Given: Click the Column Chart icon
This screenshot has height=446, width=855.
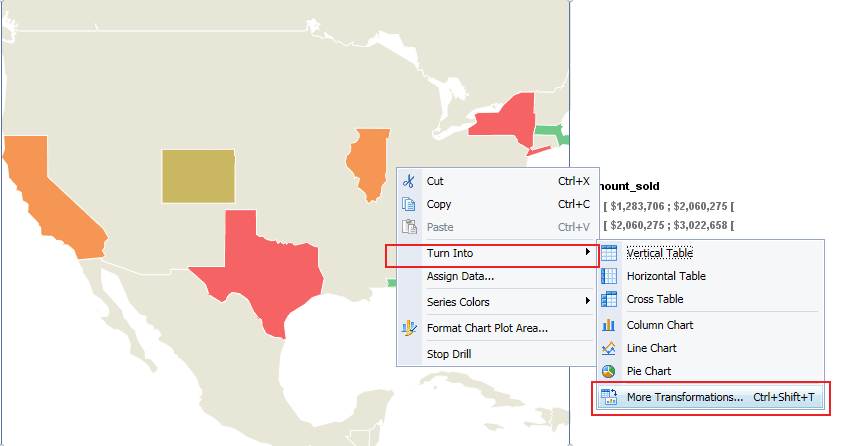Looking at the screenshot, I should click(609, 325).
